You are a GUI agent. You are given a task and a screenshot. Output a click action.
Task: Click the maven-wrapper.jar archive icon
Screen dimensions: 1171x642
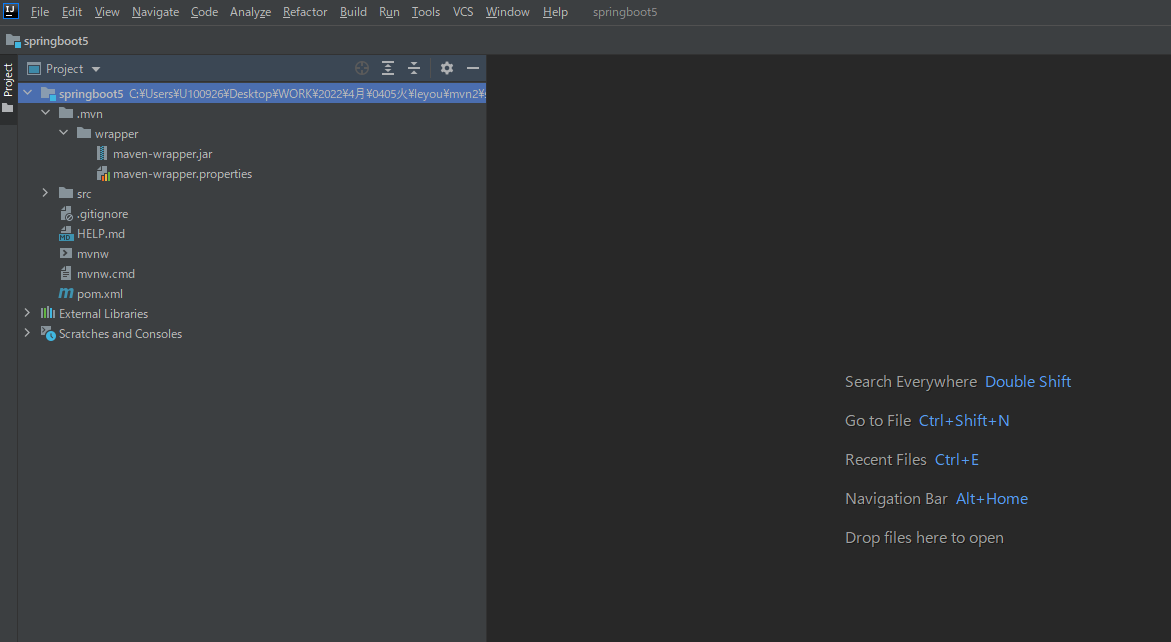coord(102,154)
